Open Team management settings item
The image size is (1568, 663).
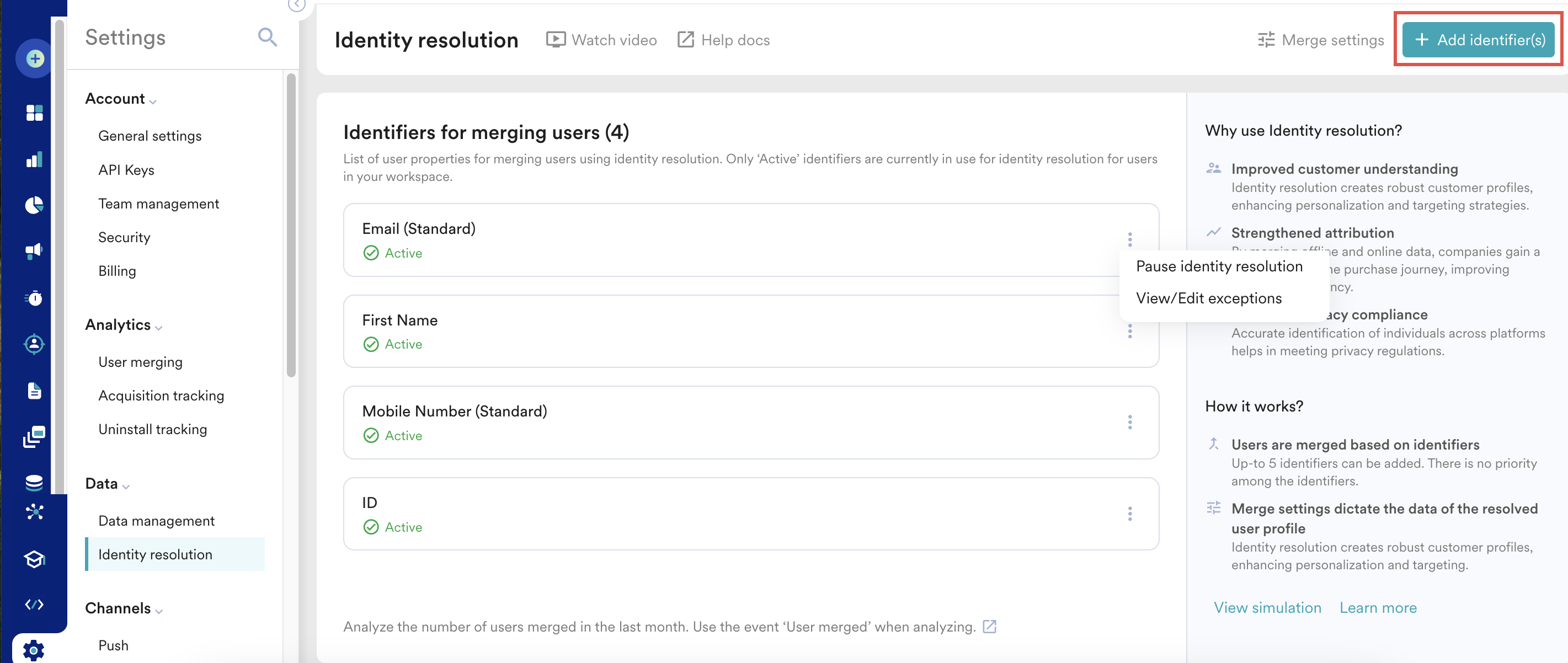[x=158, y=204]
